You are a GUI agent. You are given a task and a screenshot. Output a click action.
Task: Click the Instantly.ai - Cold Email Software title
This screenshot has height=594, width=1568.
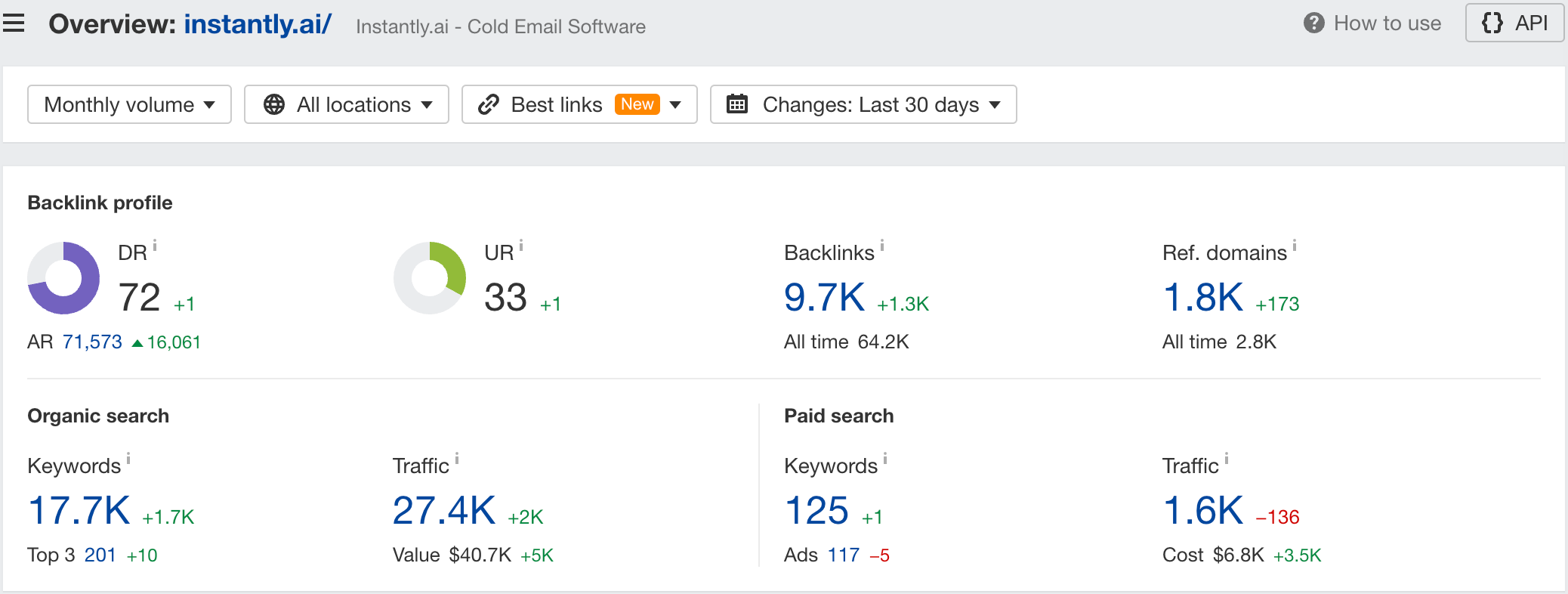[x=501, y=26]
